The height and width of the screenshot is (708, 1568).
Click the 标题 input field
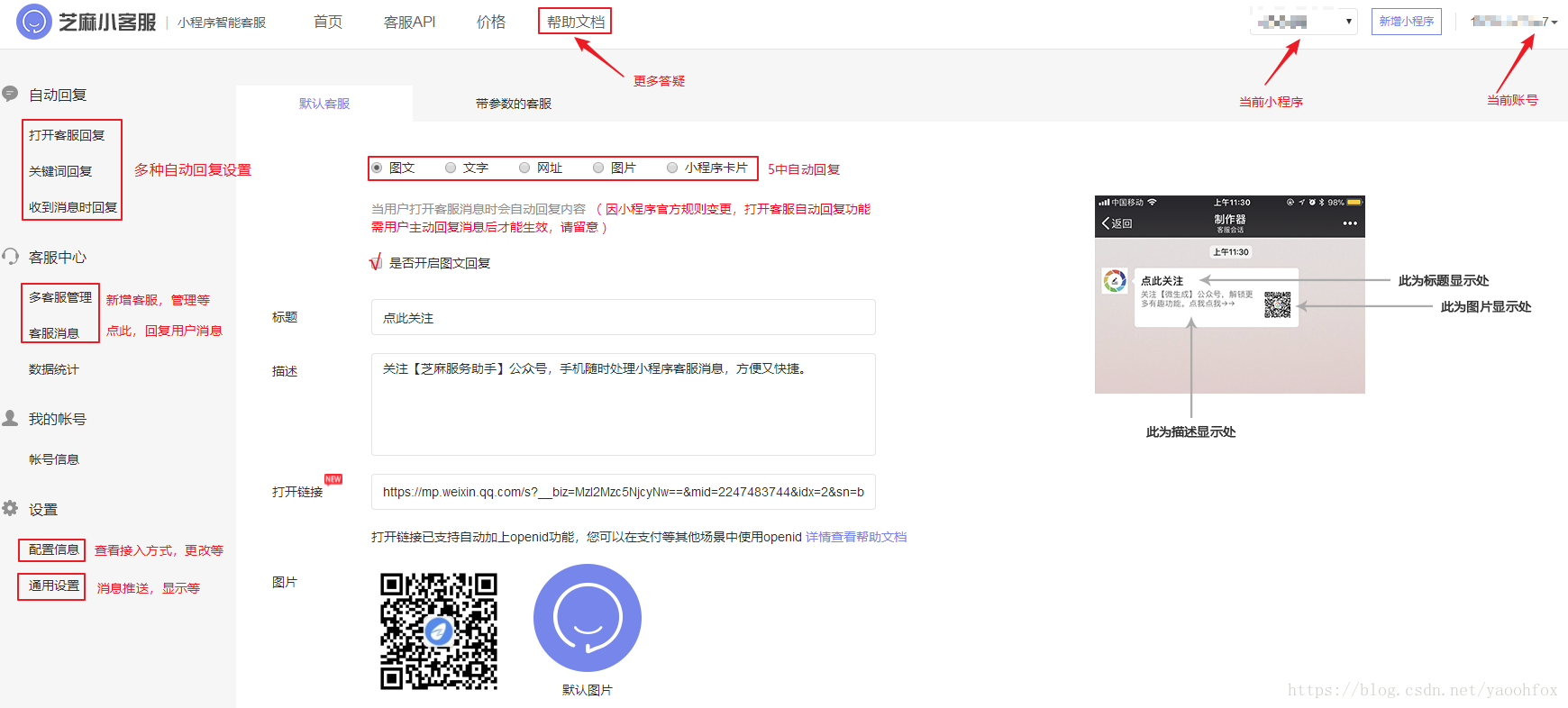click(624, 317)
